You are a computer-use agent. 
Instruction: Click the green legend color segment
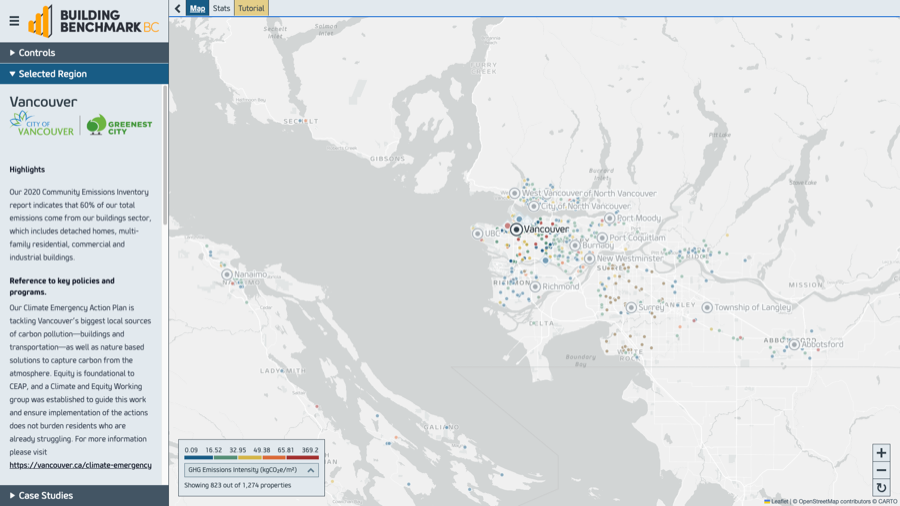click(226, 458)
